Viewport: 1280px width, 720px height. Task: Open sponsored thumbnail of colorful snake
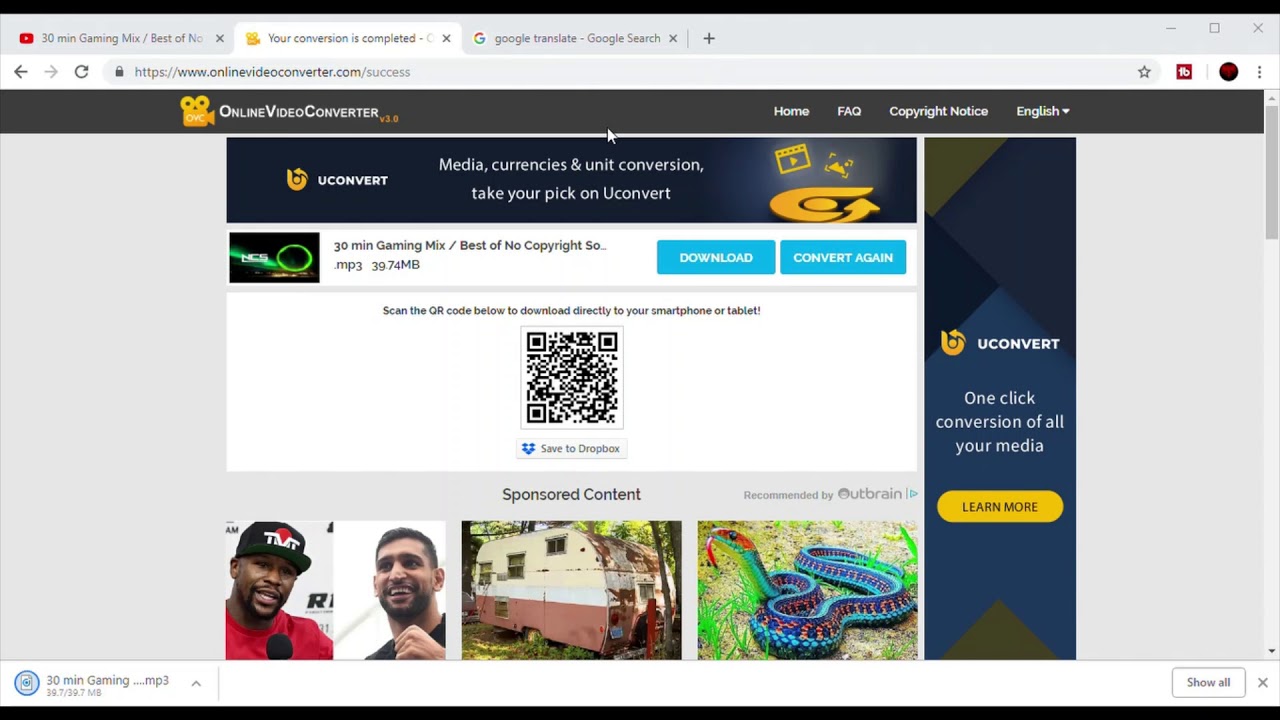coord(807,590)
